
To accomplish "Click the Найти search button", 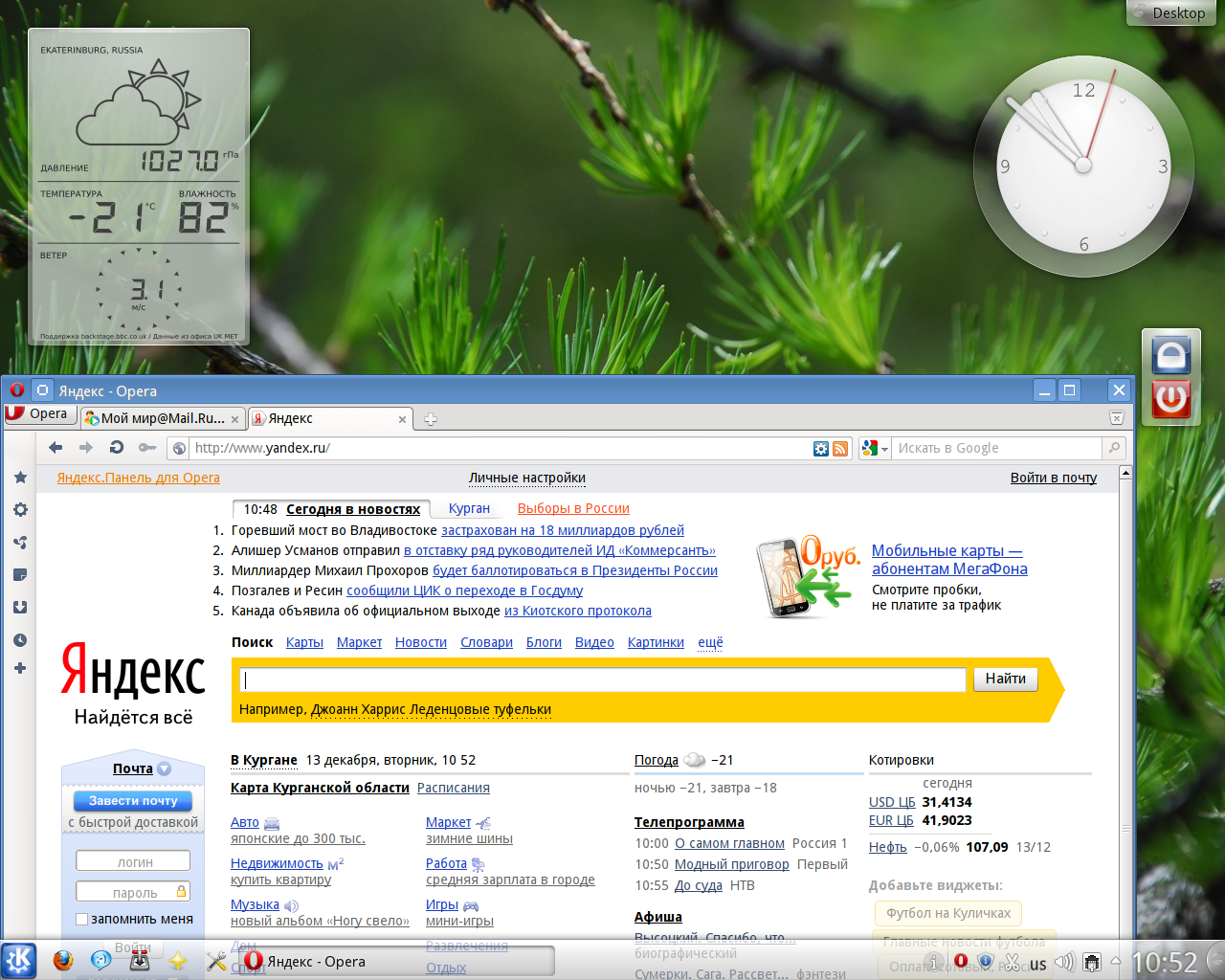I will (1006, 679).
